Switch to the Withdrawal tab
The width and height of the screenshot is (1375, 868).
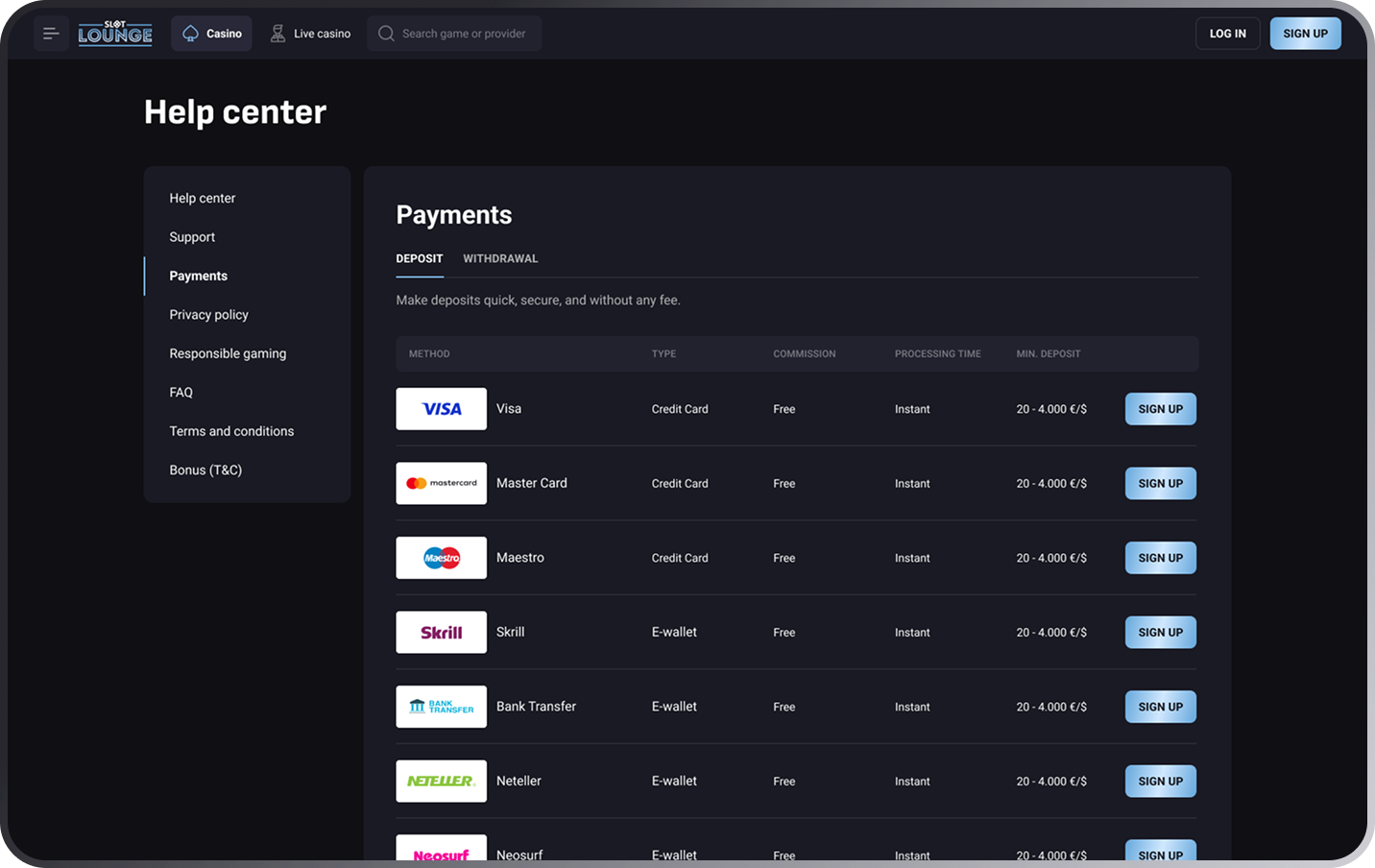tap(500, 258)
